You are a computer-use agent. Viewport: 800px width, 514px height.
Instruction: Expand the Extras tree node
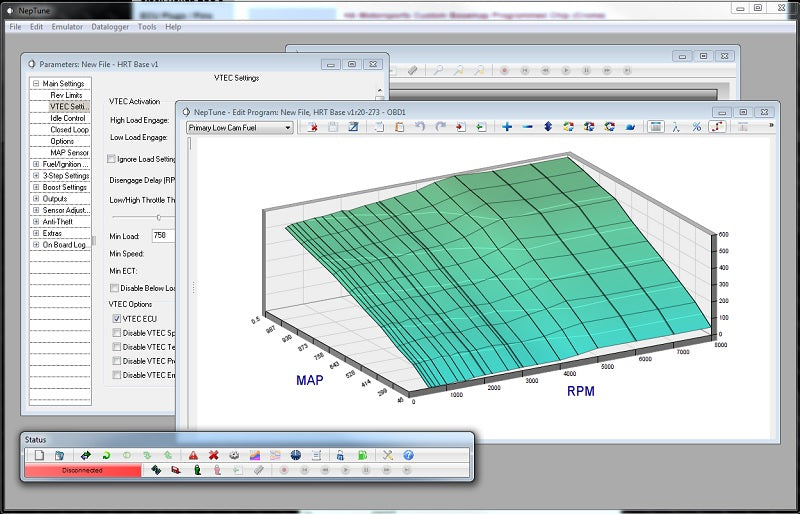click(36, 233)
